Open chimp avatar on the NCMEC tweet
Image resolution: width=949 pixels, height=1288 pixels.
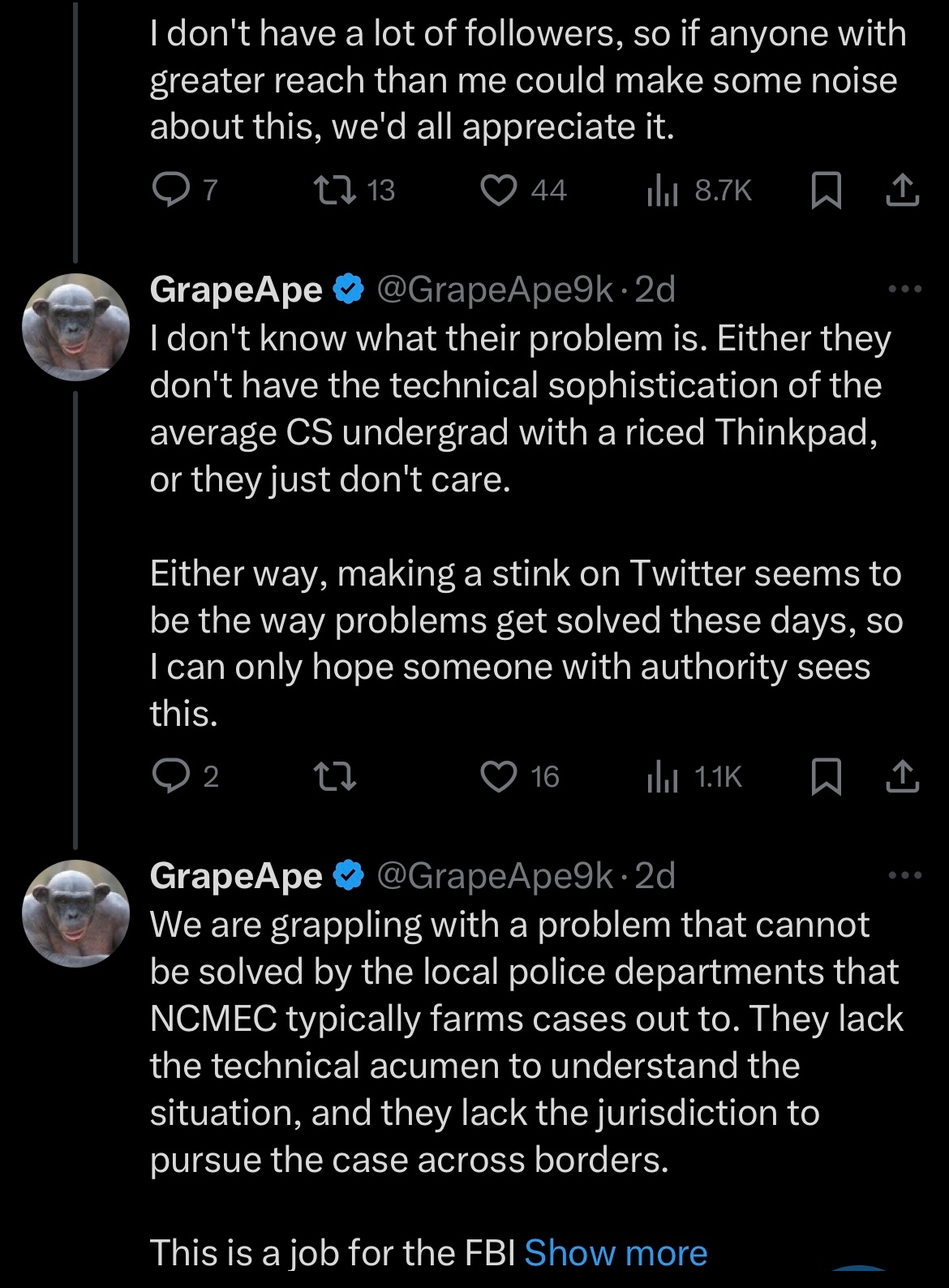click(x=75, y=913)
